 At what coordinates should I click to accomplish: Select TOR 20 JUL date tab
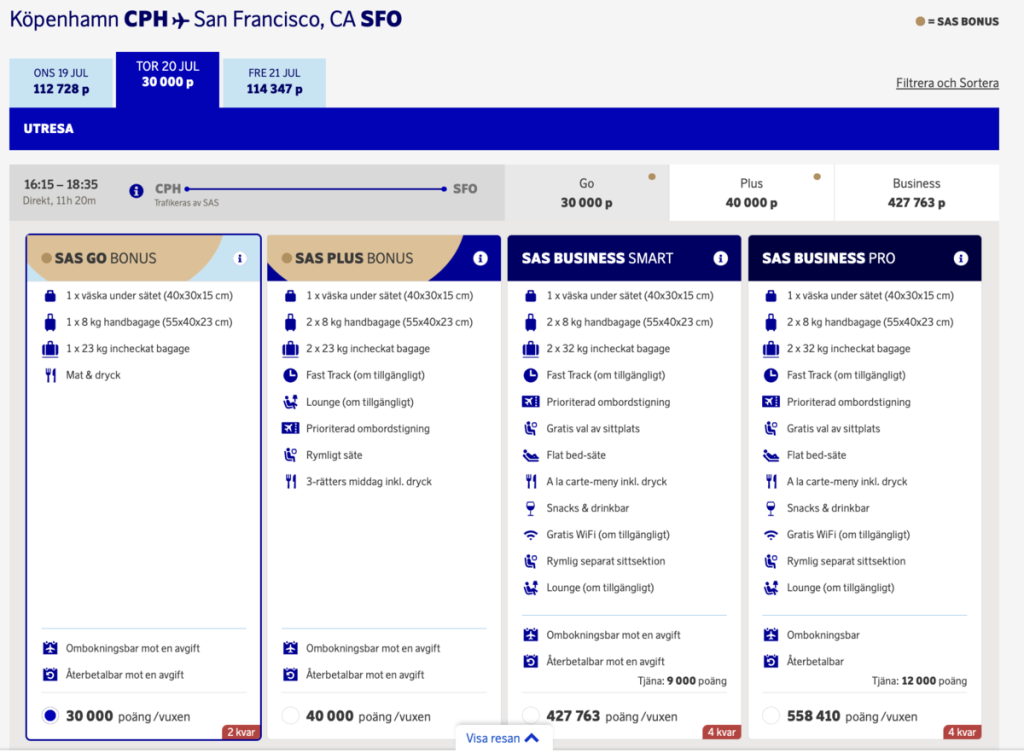pyautogui.click(x=168, y=79)
